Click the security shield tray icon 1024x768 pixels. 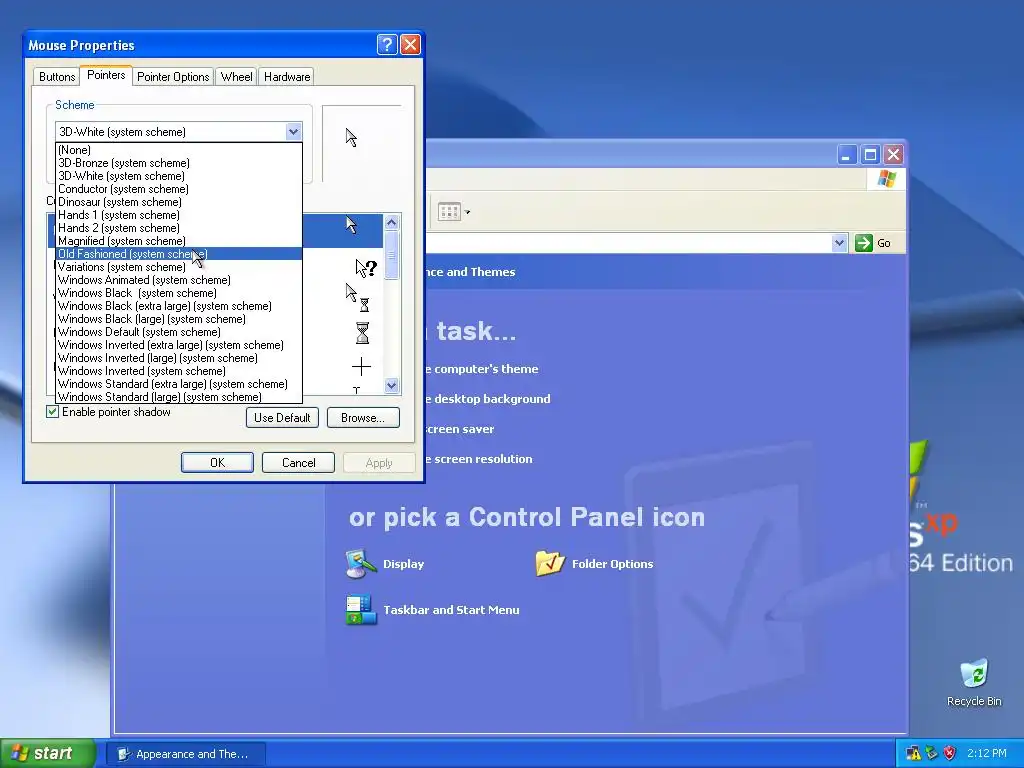tap(950, 753)
